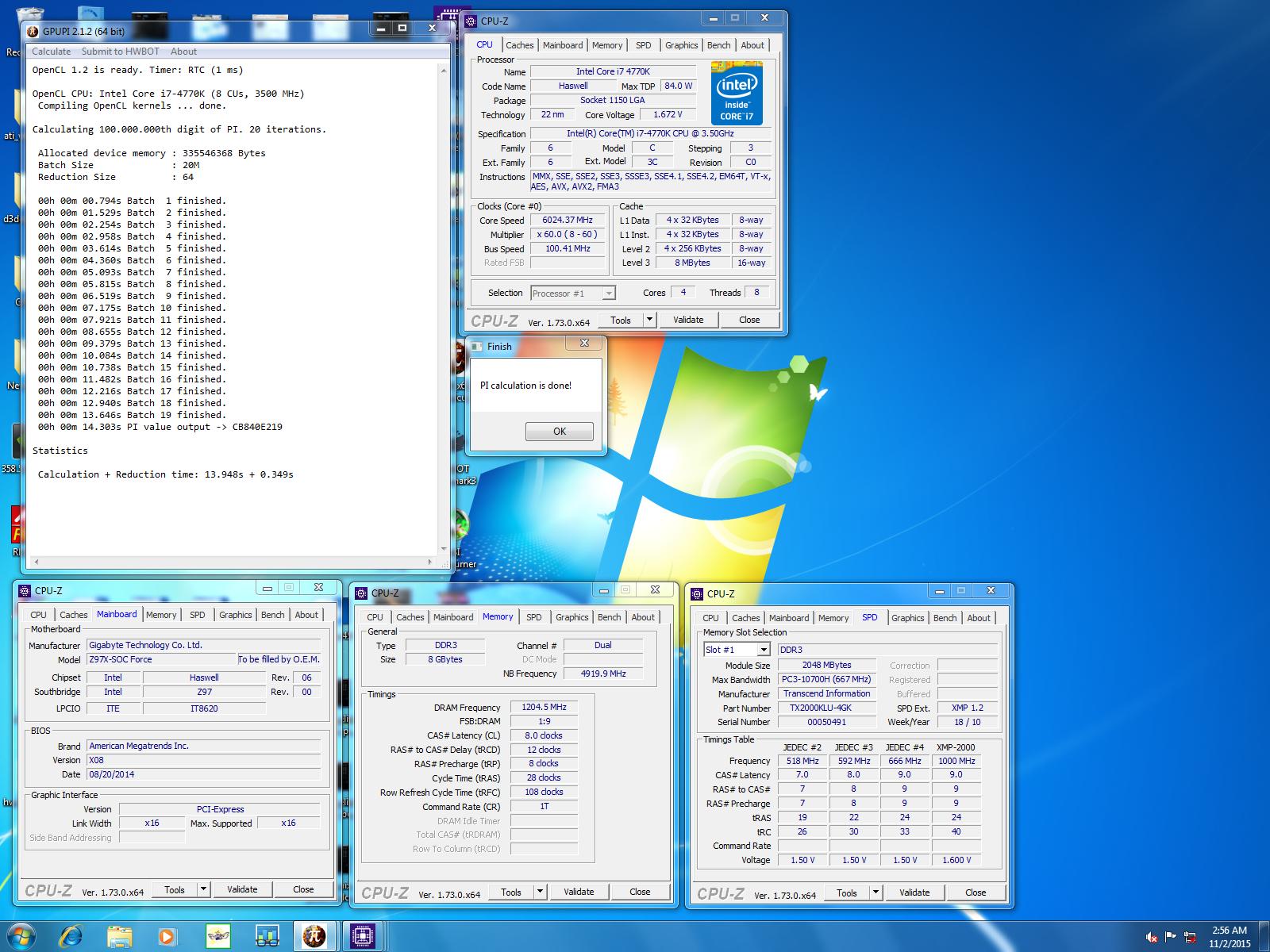The image size is (1270, 952).
Task: Click the PI value output CB840E219 line
Action: 160,427
